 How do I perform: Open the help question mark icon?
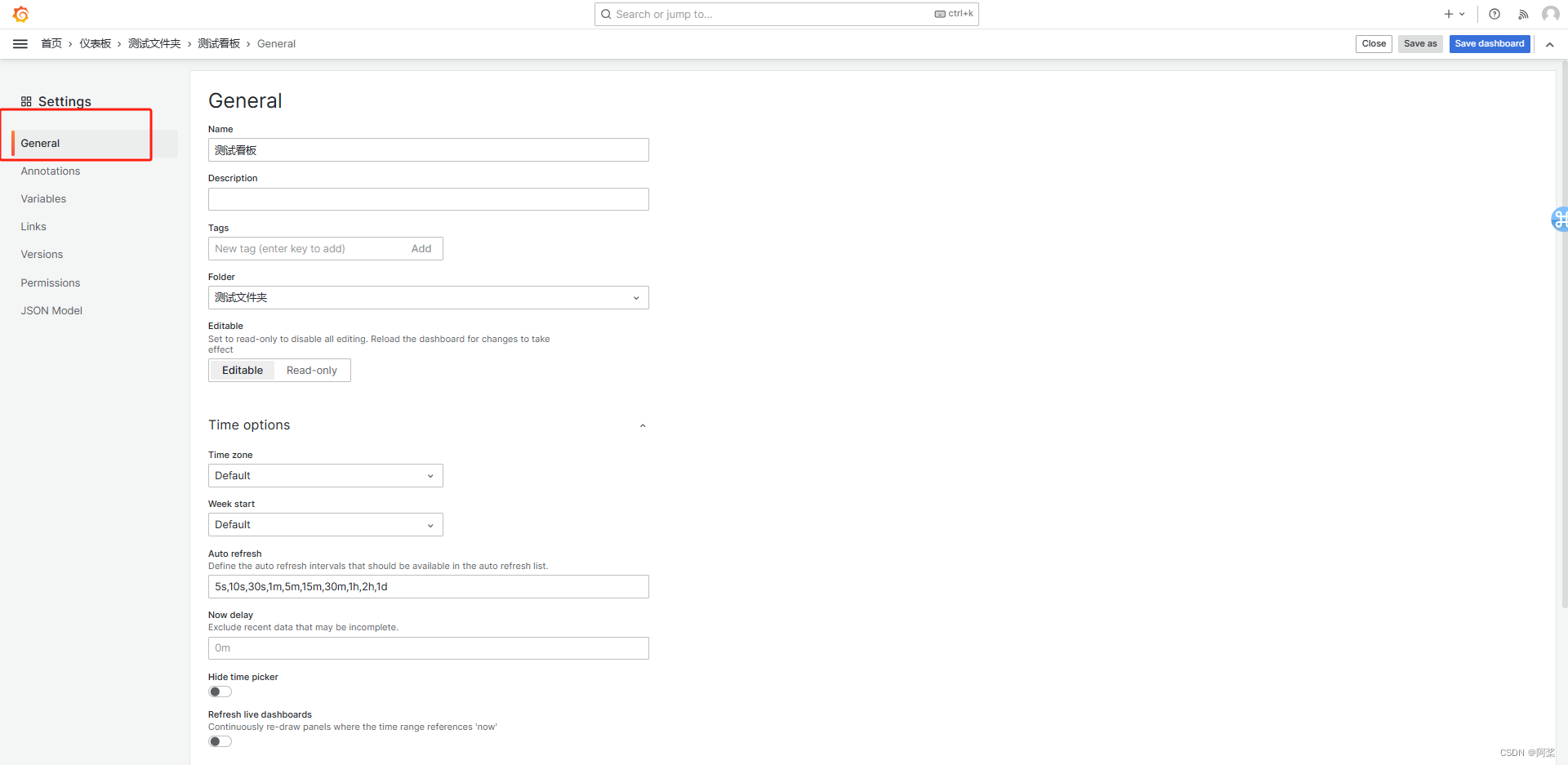1494,14
